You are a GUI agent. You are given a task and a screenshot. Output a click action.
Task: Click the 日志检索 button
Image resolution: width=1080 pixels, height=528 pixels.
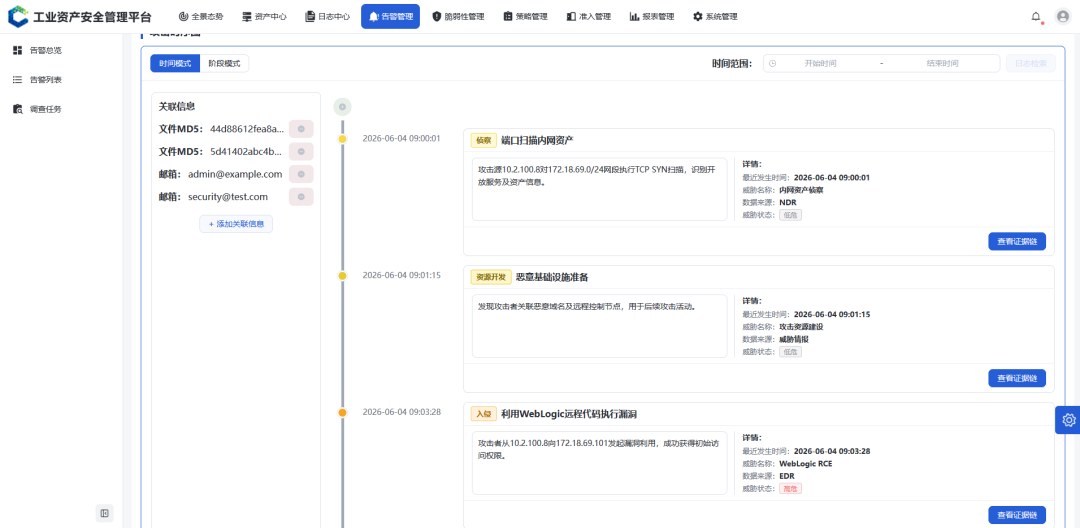pyautogui.click(x=1030, y=63)
